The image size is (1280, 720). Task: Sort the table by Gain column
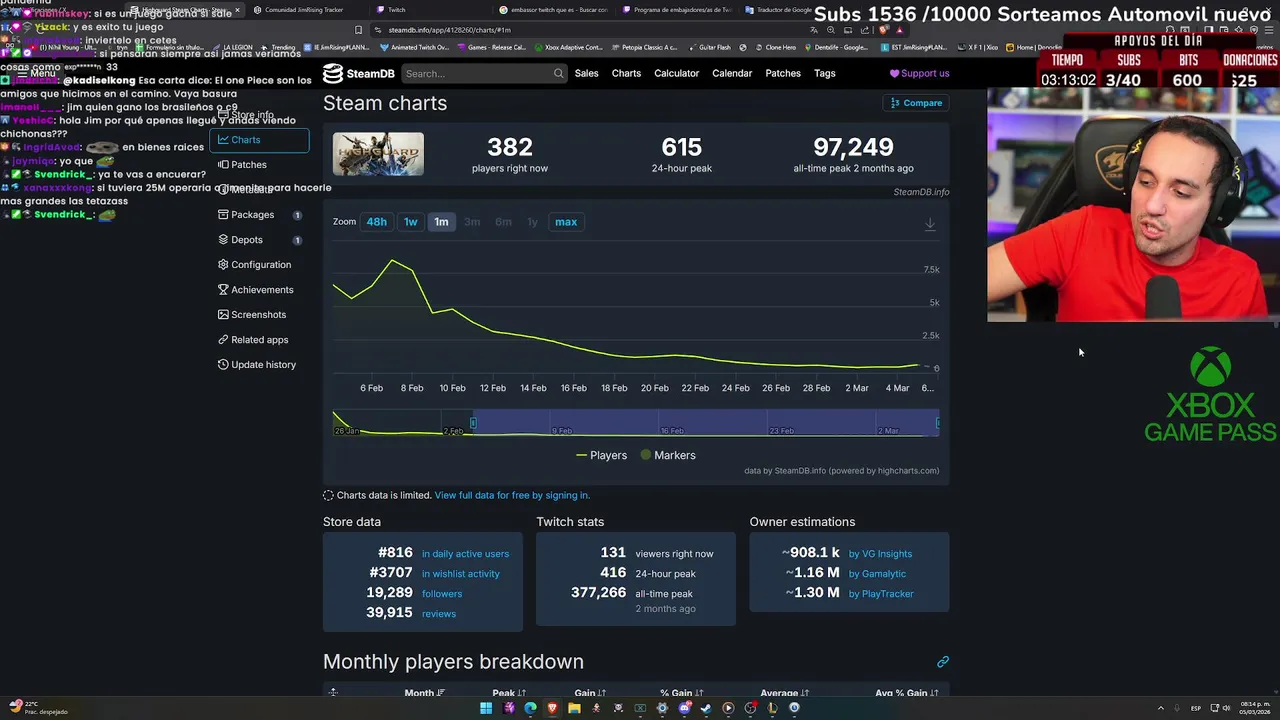[592, 693]
